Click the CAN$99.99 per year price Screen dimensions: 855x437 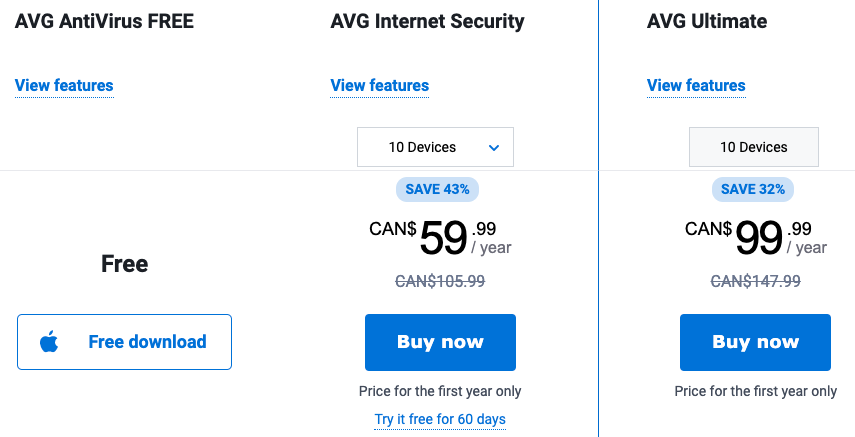click(756, 237)
